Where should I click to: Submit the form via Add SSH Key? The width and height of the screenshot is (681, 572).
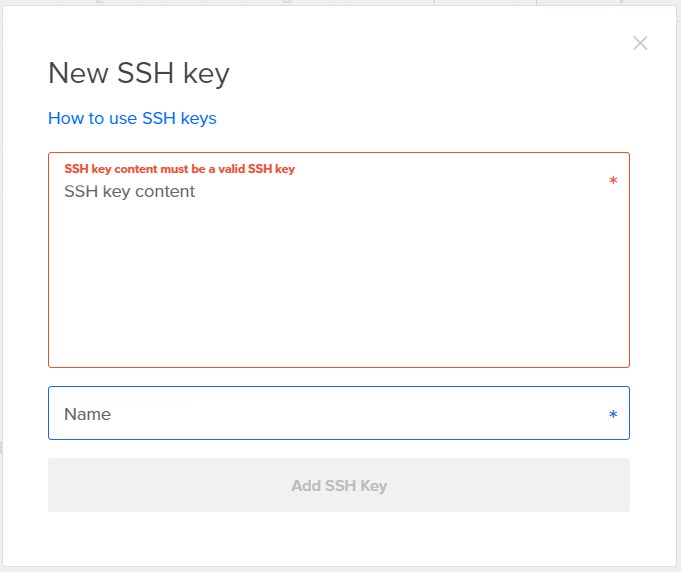tap(338, 485)
